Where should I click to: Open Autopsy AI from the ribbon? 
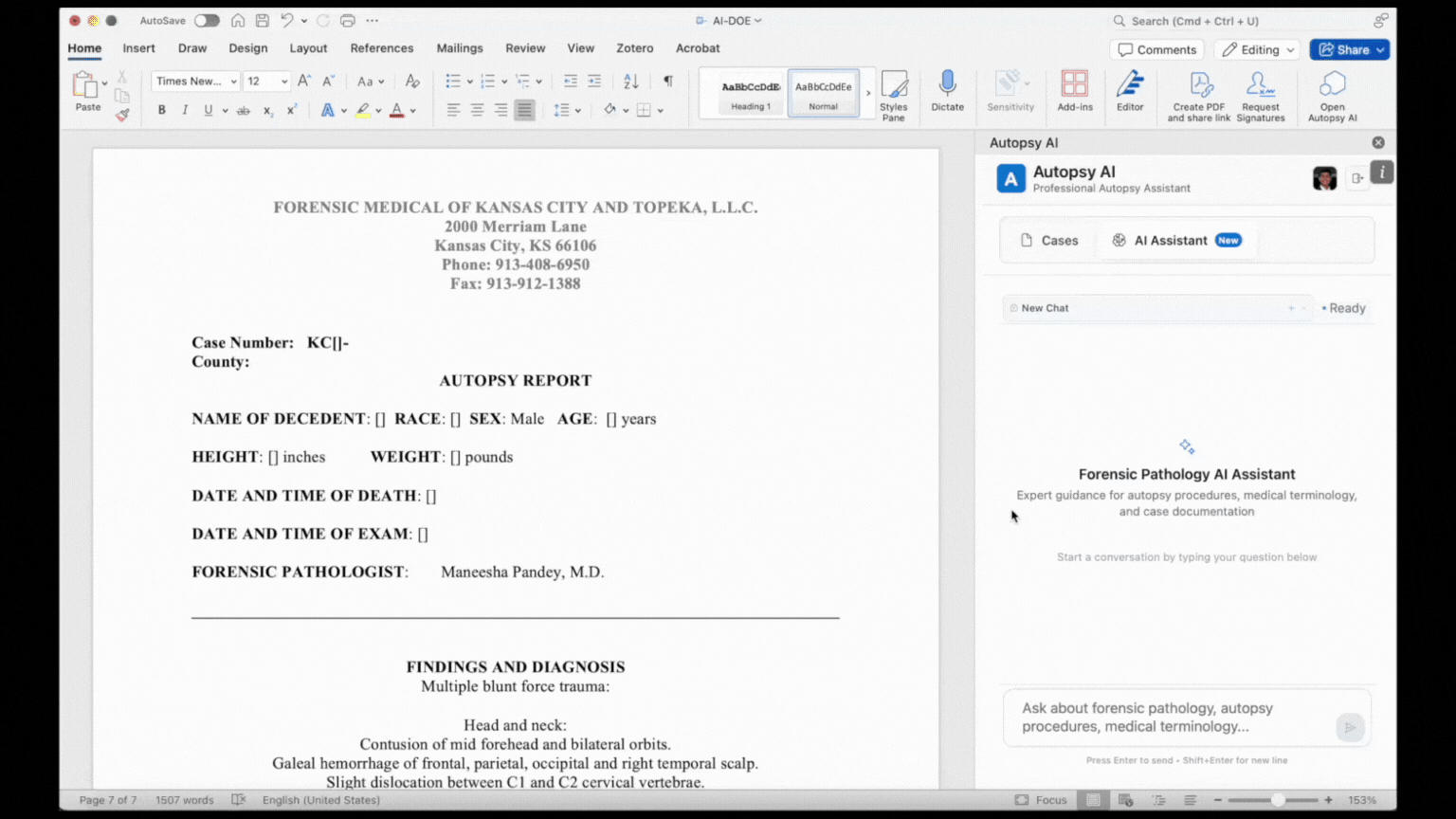pyautogui.click(x=1332, y=92)
